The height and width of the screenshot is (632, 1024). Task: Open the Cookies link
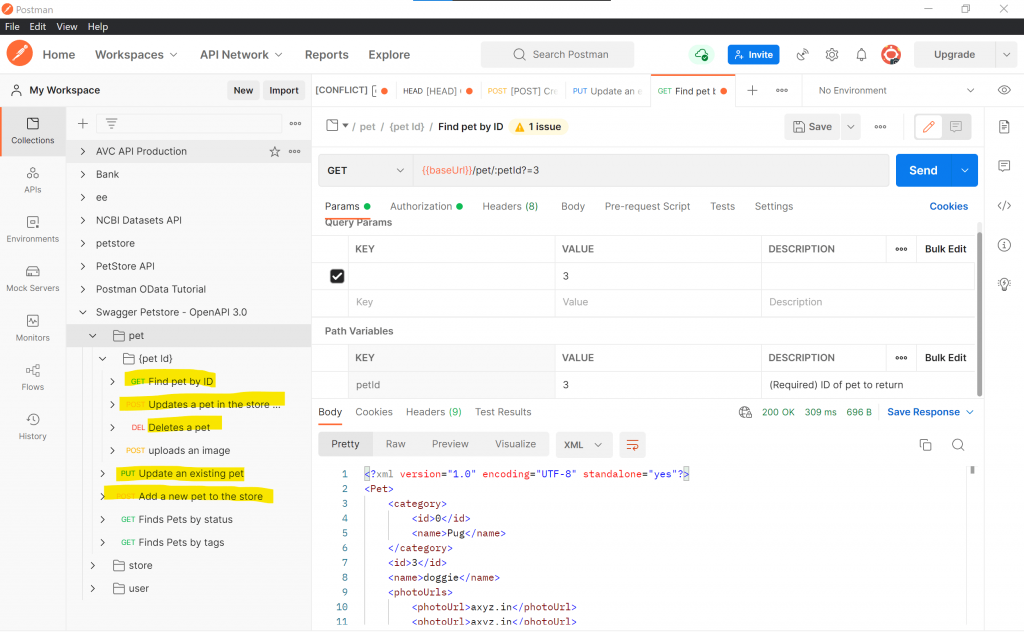(x=949, y=206)
